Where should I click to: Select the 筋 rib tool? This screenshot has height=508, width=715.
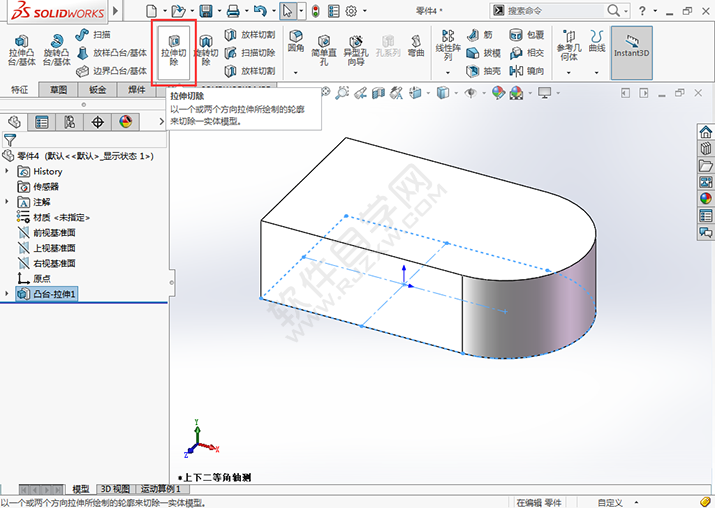tap(480, 35)
